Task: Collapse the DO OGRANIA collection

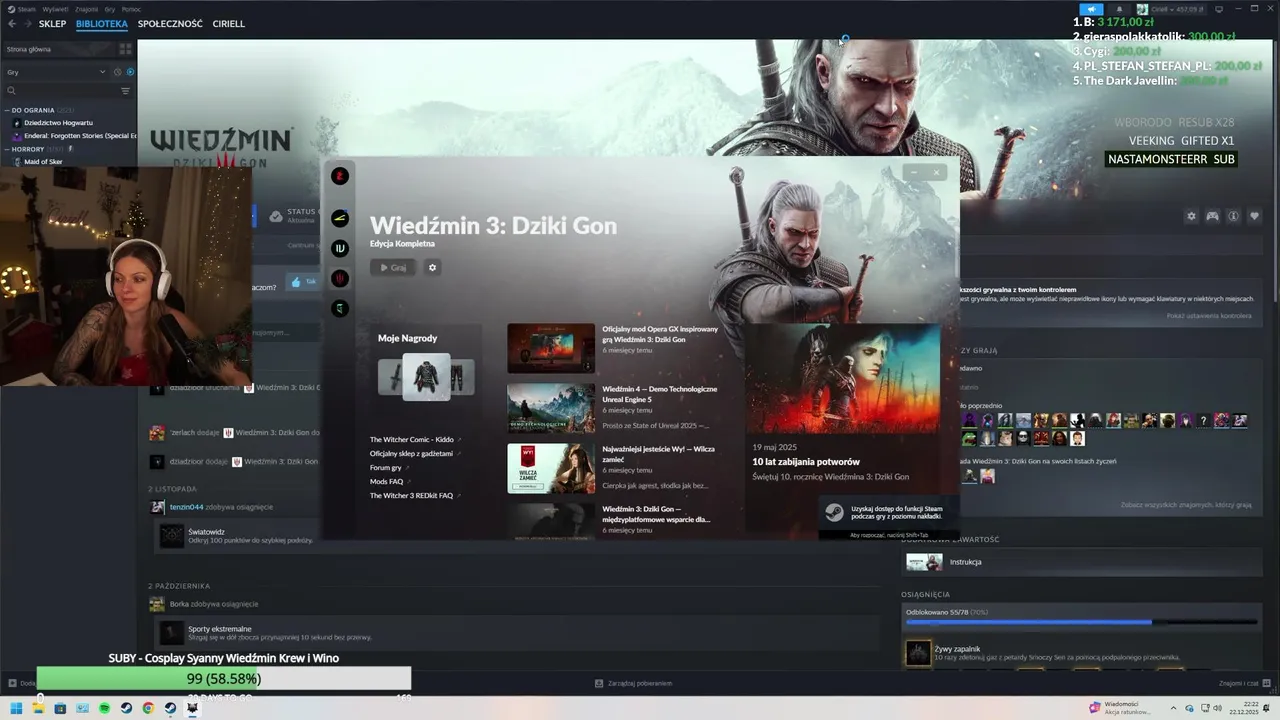Action: (43, 110)
